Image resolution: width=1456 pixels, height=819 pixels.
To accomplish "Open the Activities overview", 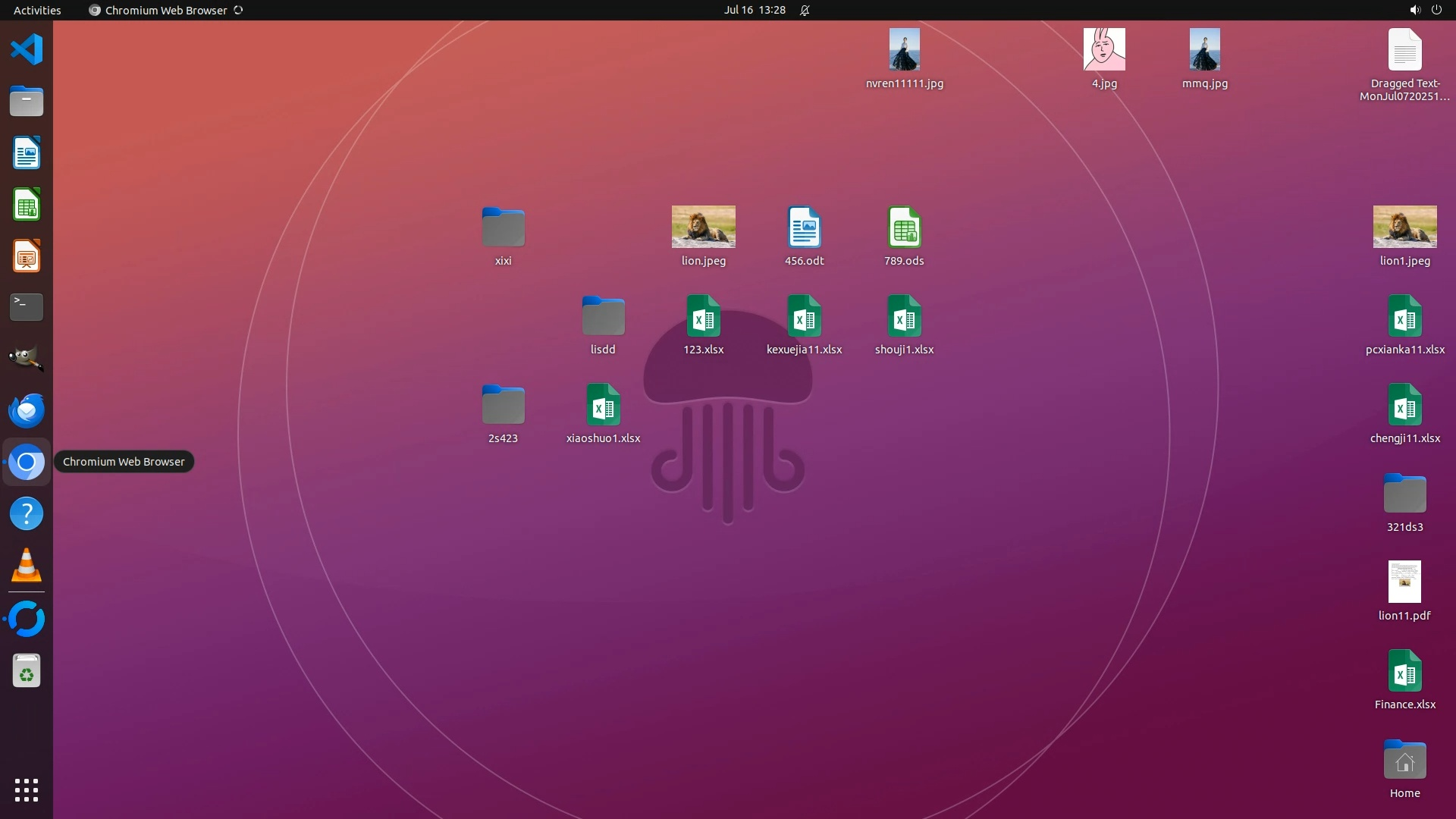I will click(x=37, y=10).
